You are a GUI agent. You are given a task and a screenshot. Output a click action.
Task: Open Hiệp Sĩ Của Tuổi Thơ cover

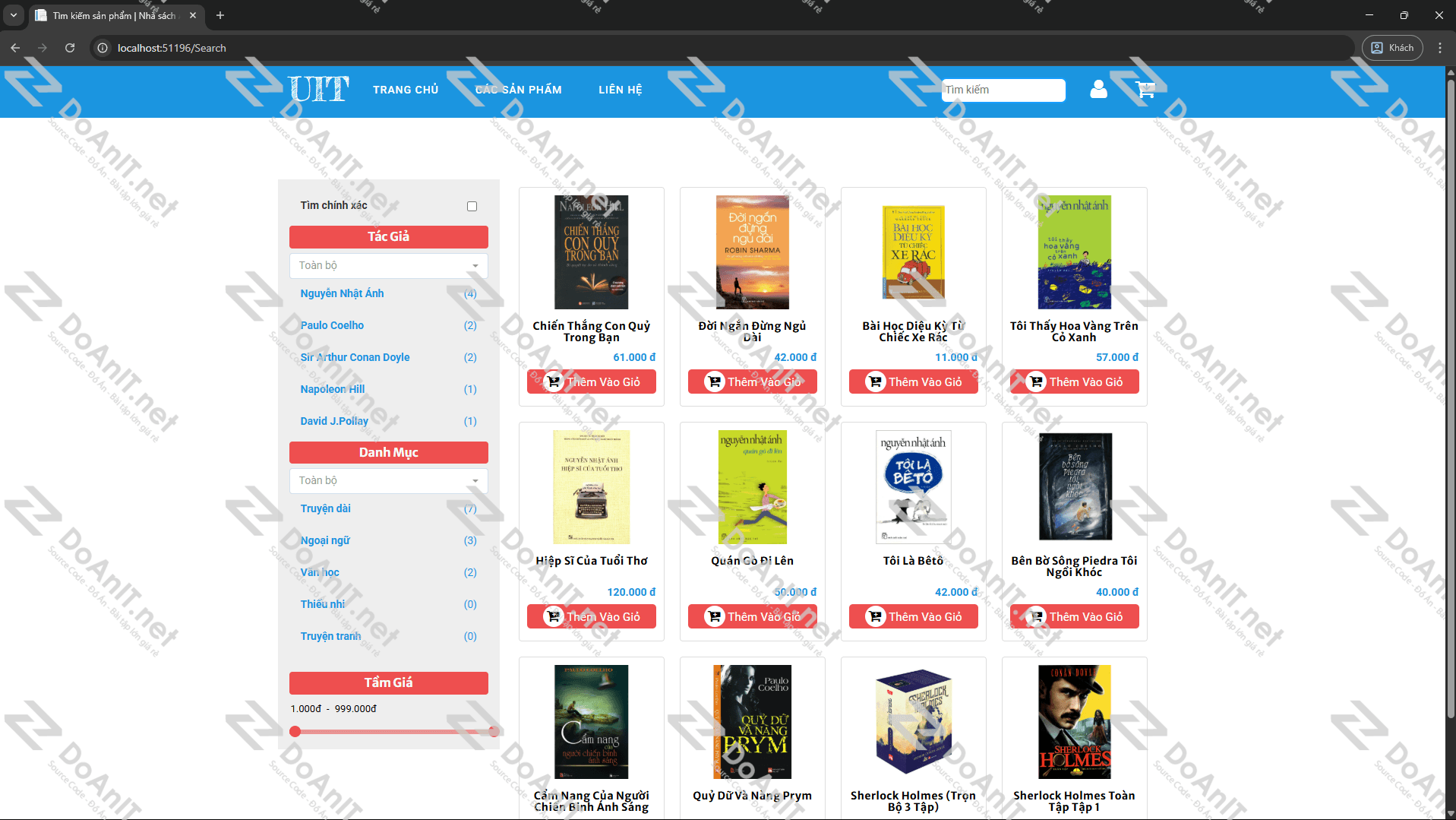(x=592, y=487)
